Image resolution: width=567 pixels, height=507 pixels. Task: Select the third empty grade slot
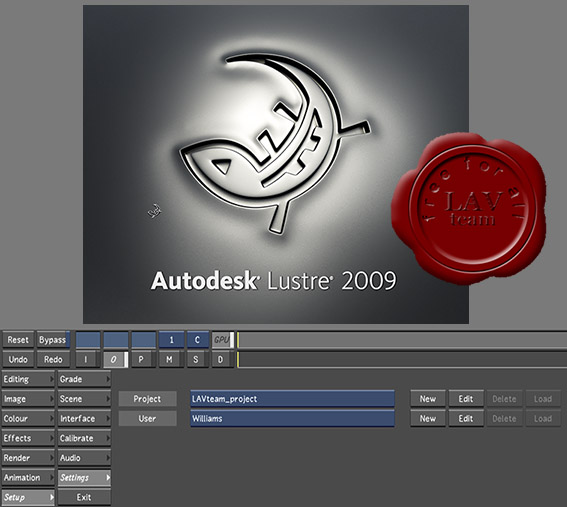point(144,340)
